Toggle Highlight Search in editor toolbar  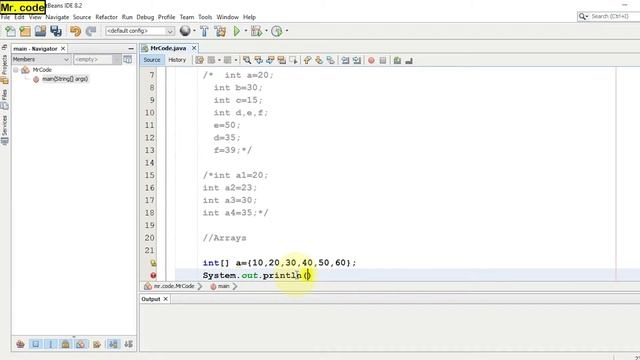click(282, 60)
